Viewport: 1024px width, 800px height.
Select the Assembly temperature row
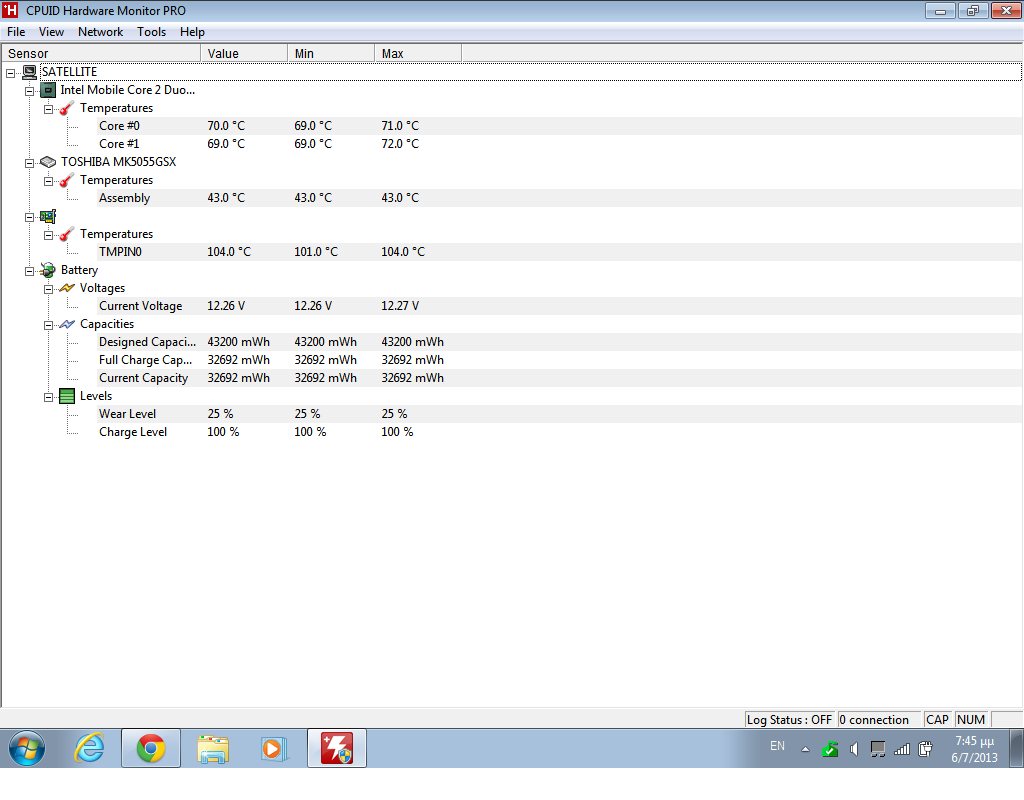tap(559, 198)
